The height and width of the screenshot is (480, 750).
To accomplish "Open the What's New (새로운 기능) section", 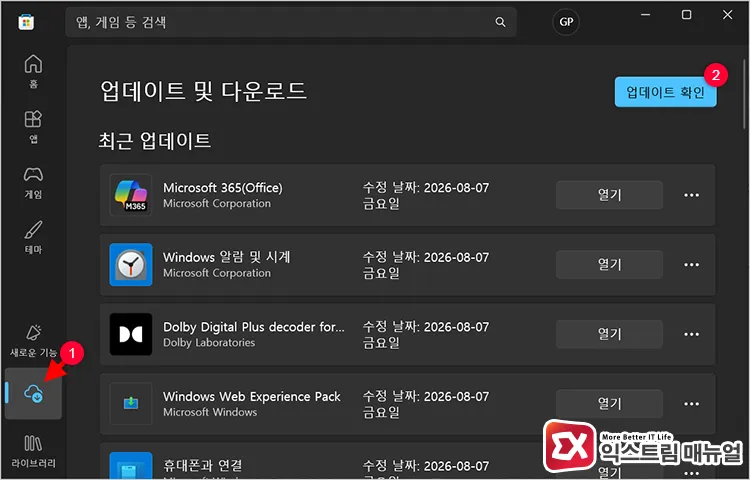I will pyautogui.click(x=33, y=340).
